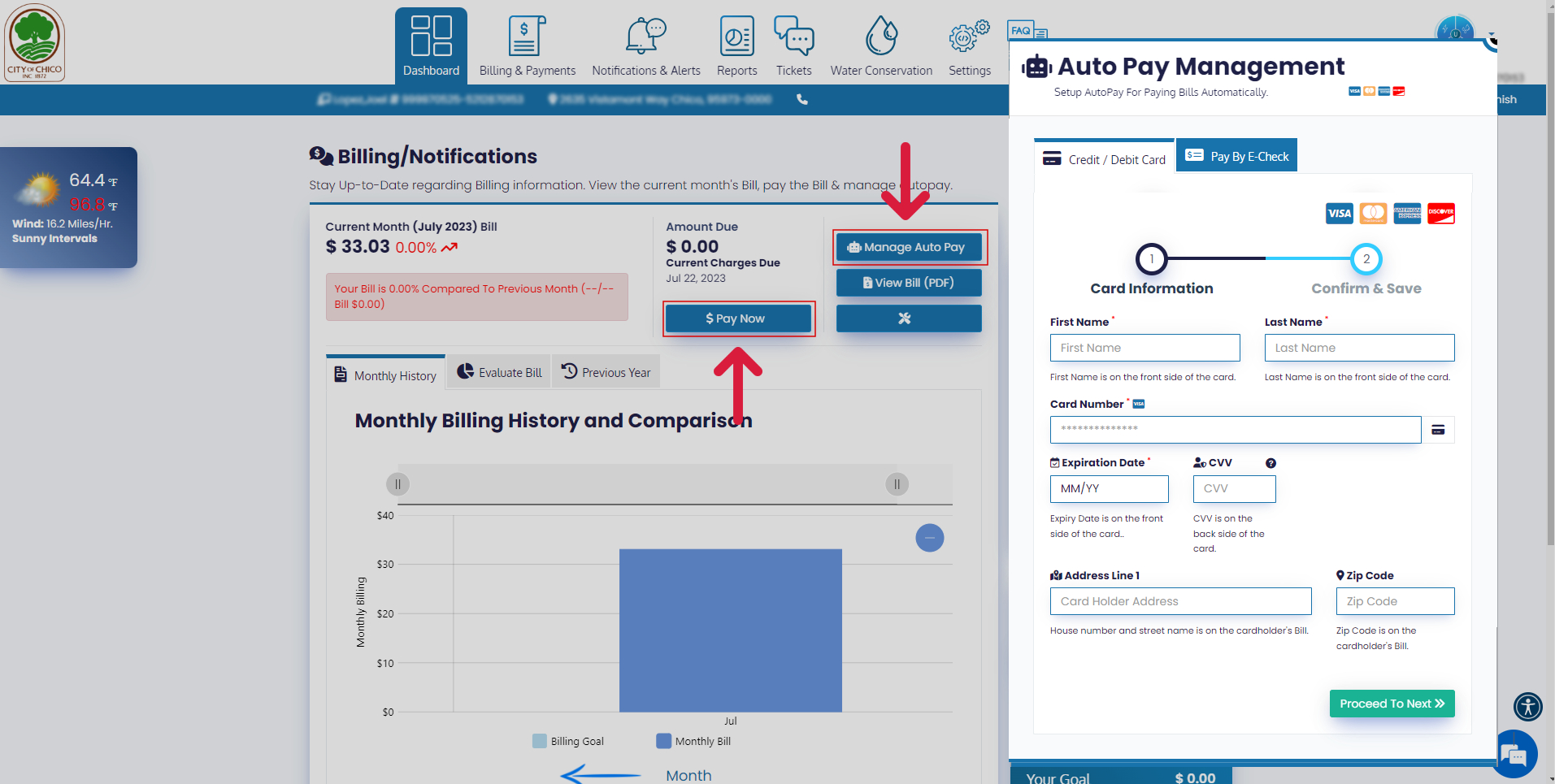Click the card icon beside Card Number
This screenshot has height=784, width=1555.
point(1438,430)
